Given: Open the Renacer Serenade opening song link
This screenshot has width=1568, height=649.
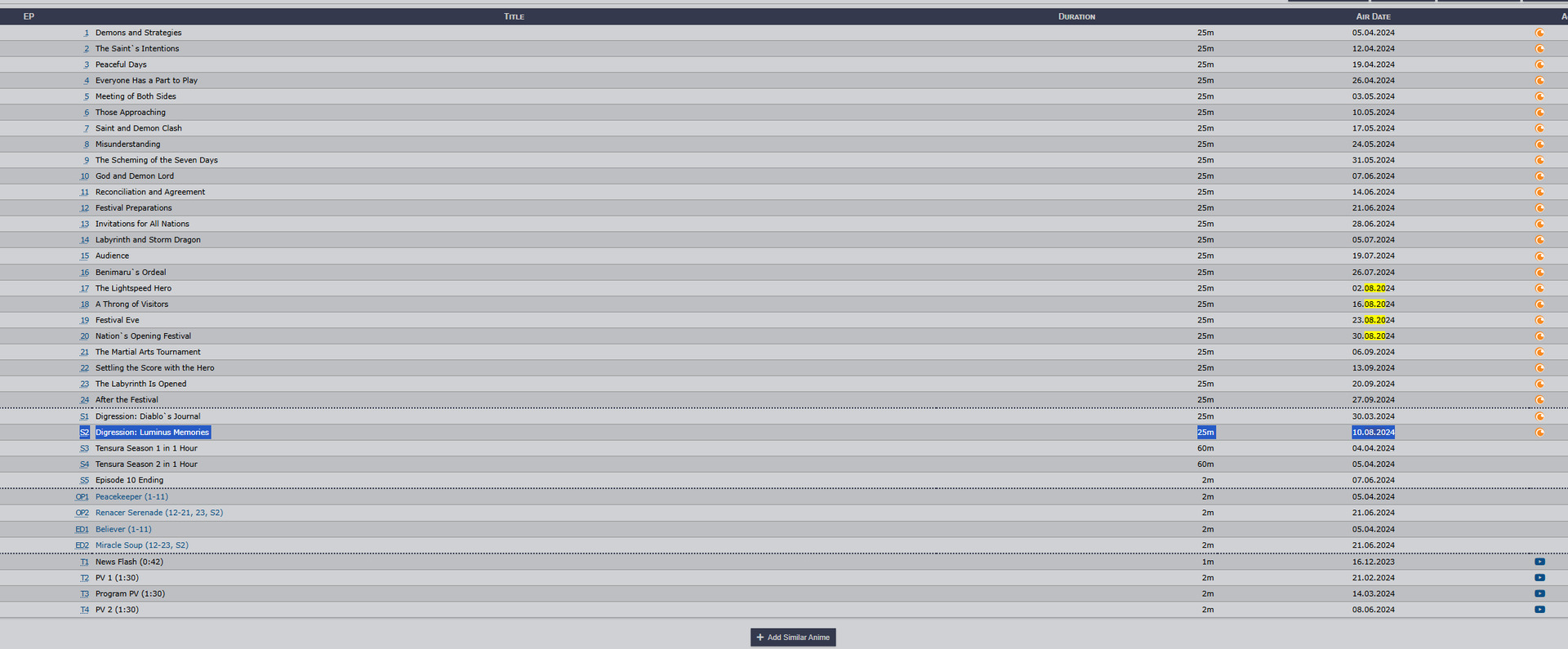Looking at the screenshot, I should tap(158, 513).
